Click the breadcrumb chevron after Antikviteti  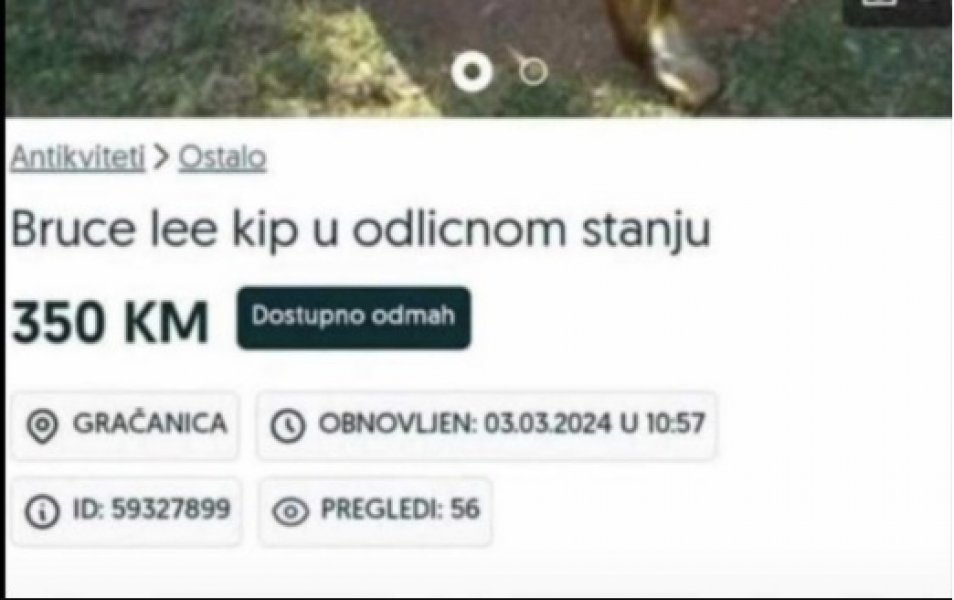click(x=161, y=158)
